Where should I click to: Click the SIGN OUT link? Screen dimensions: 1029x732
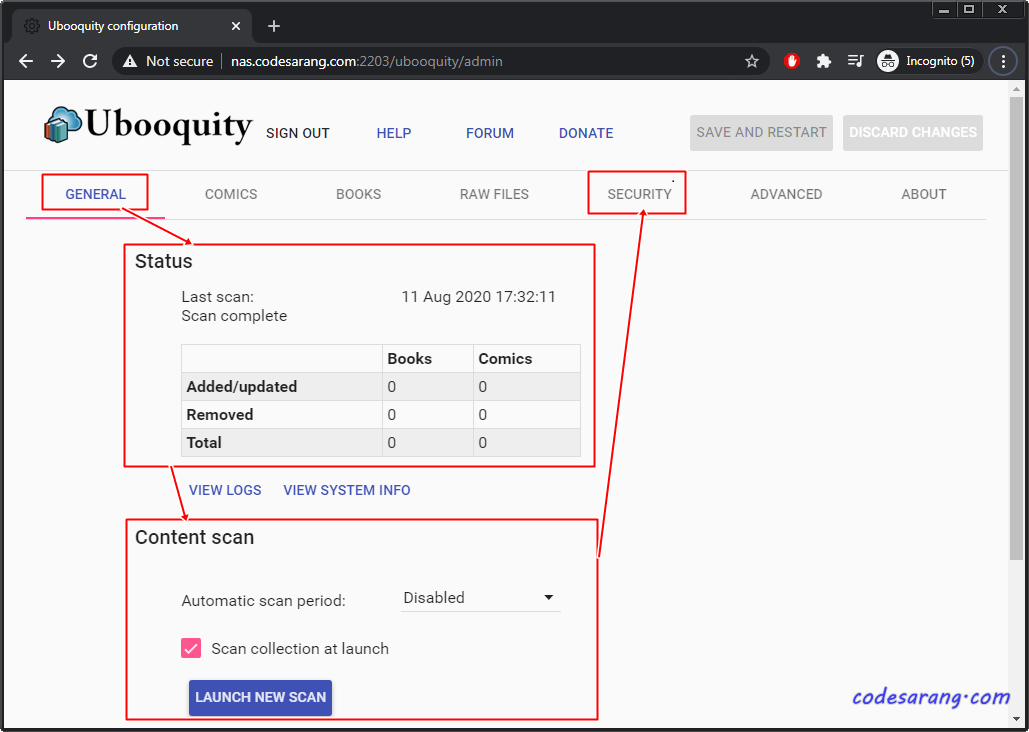click(x=297, y=133)
